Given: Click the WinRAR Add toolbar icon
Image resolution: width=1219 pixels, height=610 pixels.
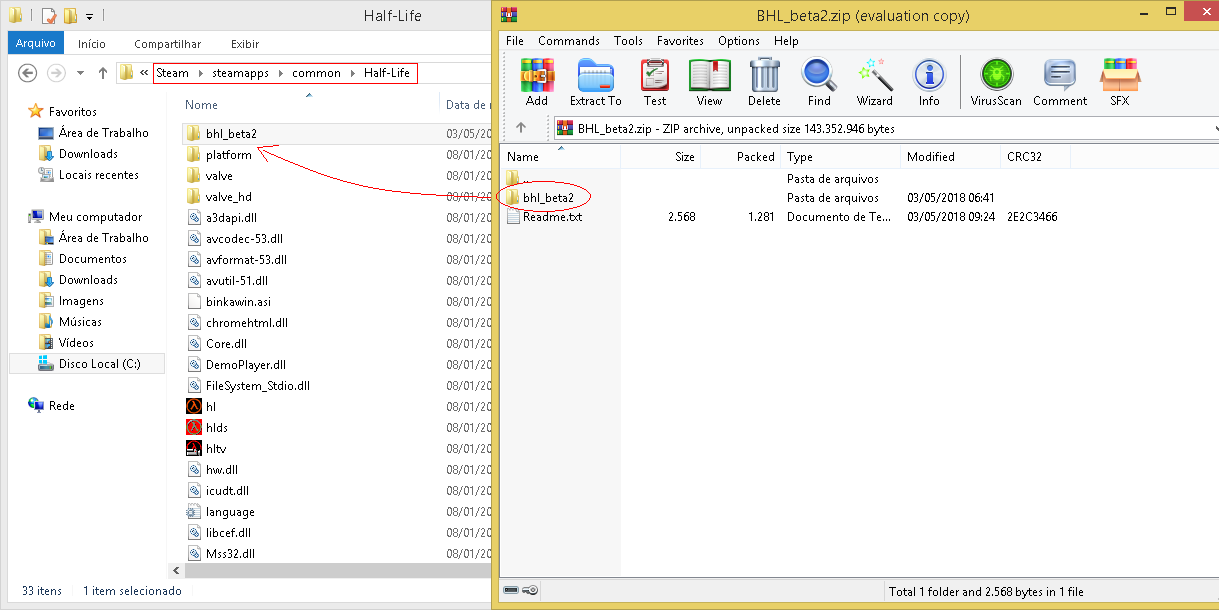Looking at the screenshot, I should tap(537, 82).
